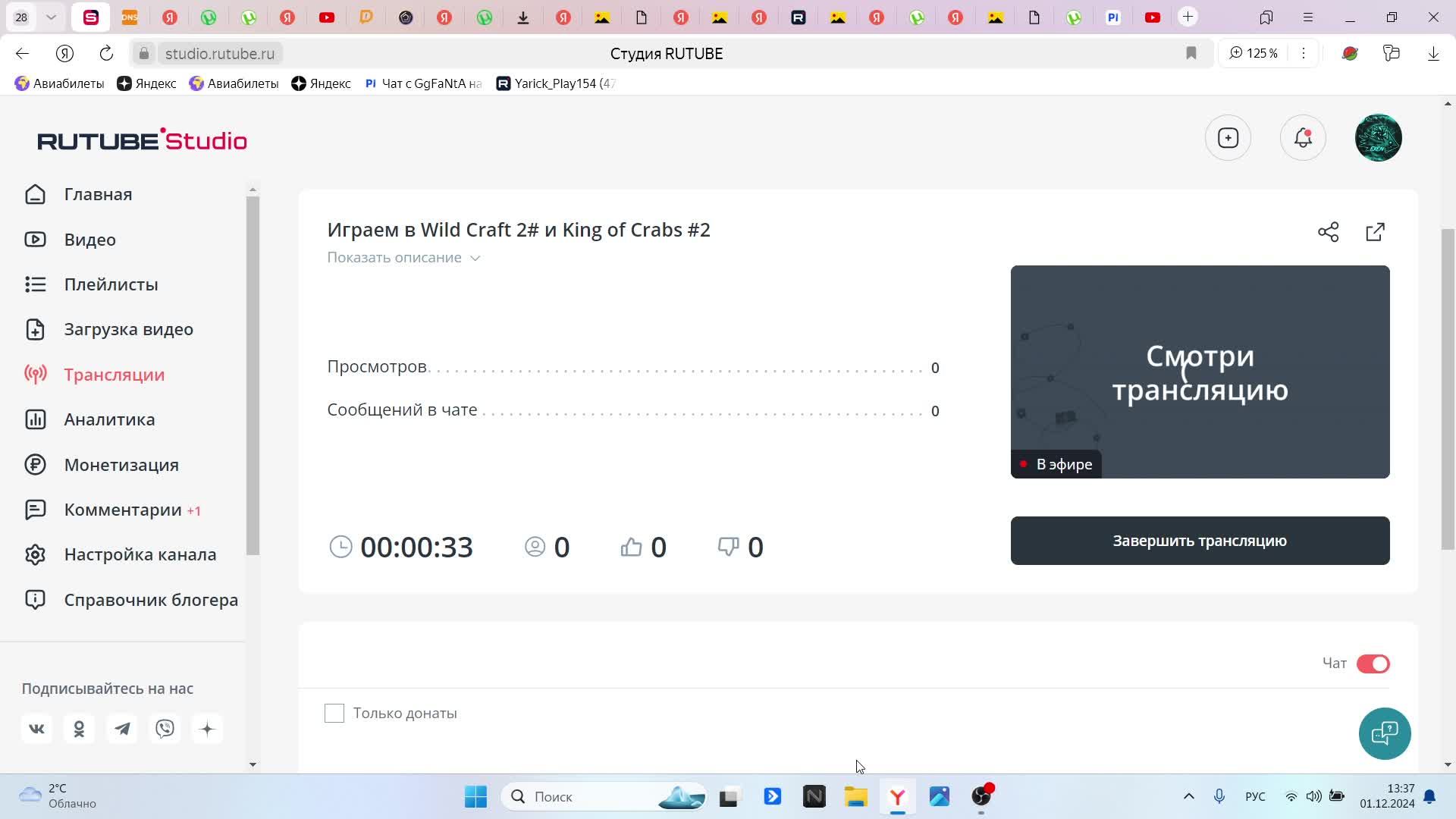
Task: Open Монетизация sidebar section
Action: pyautogui.click(x=121, y=465)
